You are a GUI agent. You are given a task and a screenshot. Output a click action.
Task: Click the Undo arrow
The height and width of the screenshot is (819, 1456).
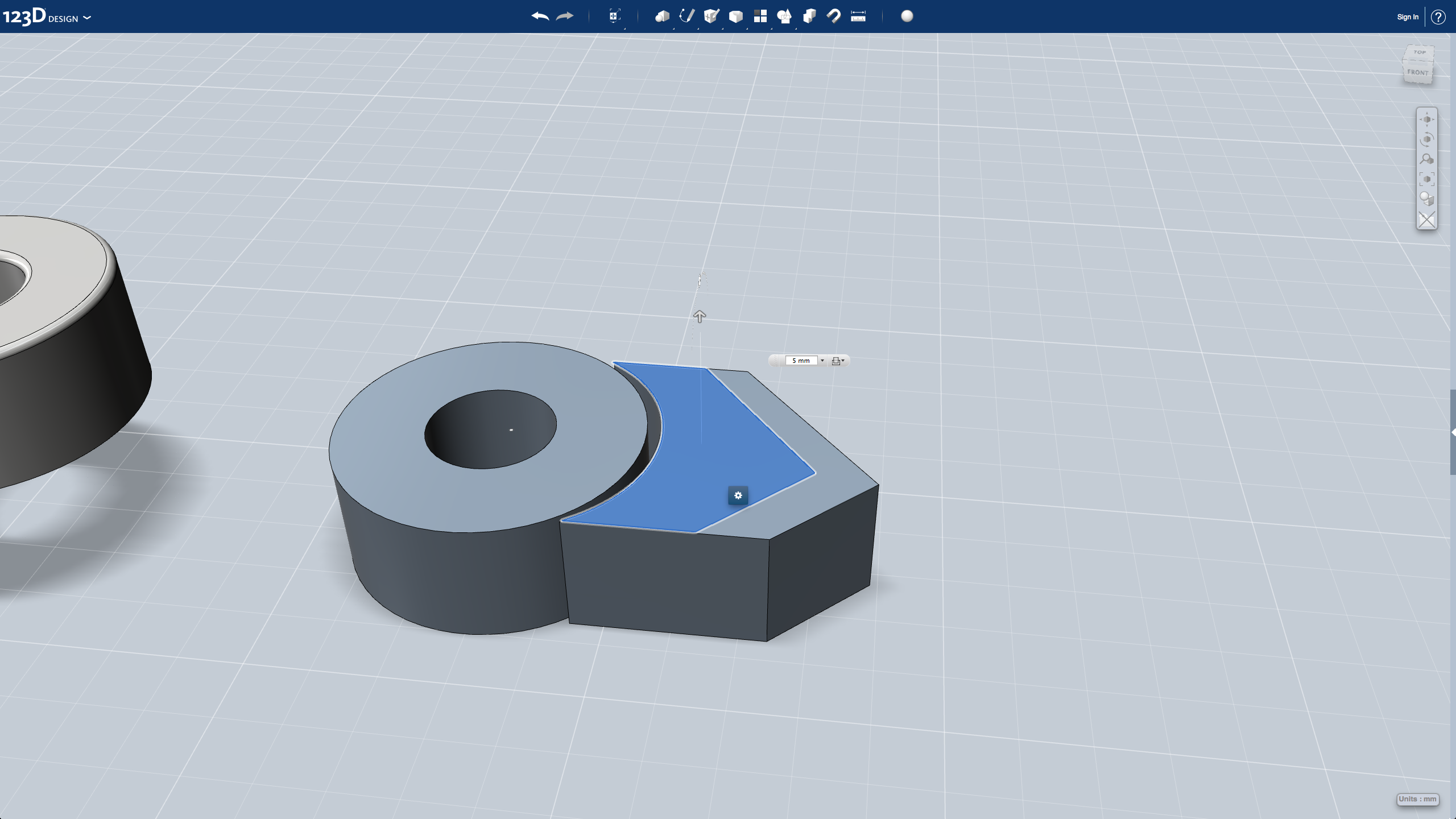pyautogui.click(x=540, y=16)
